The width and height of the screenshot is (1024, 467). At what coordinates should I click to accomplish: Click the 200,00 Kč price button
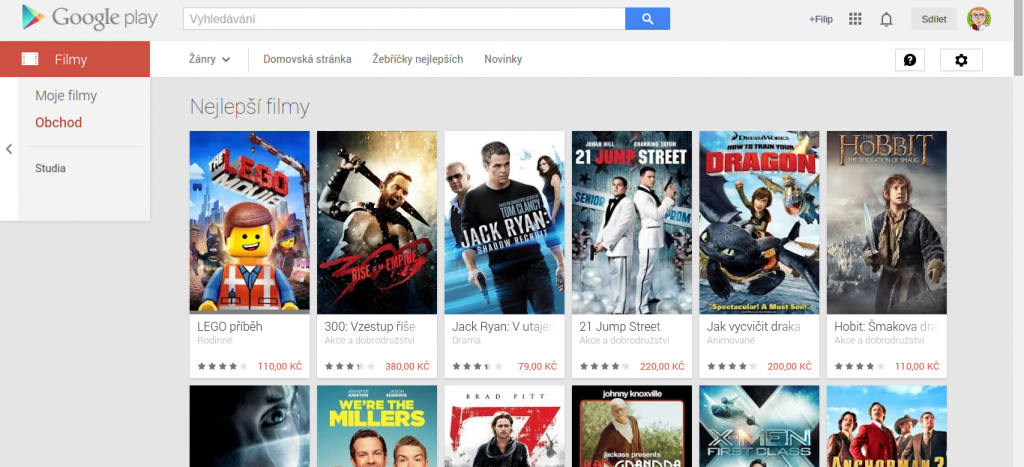pyautogui.click(x=790, y=366)
